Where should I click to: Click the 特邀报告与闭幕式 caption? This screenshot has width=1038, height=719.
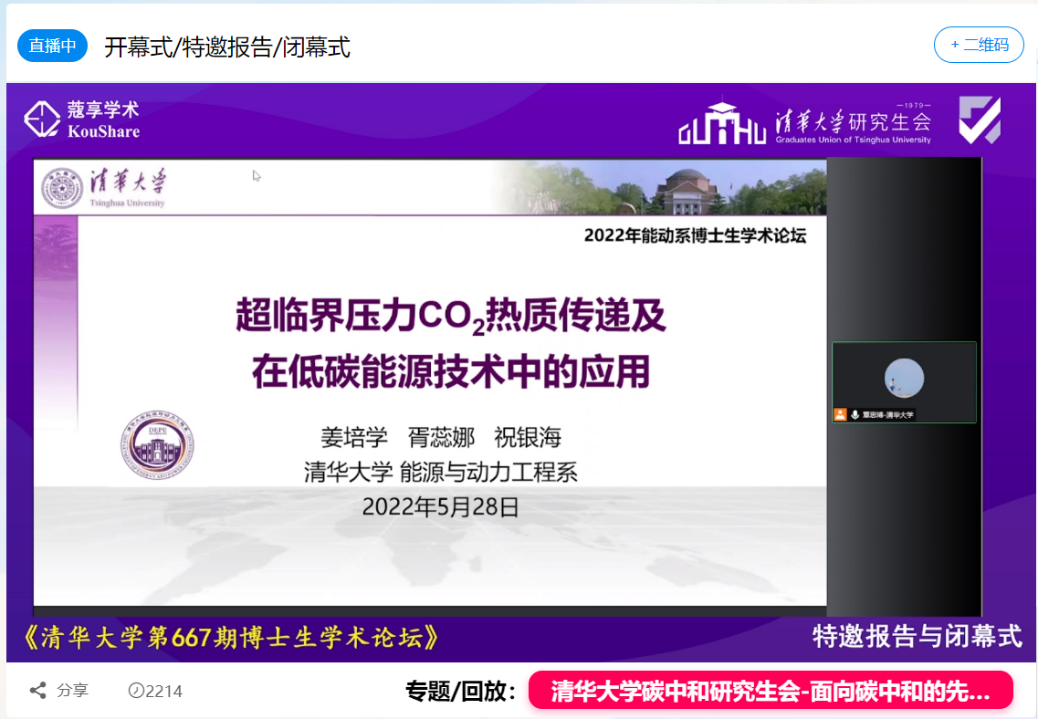click(917, 636)
